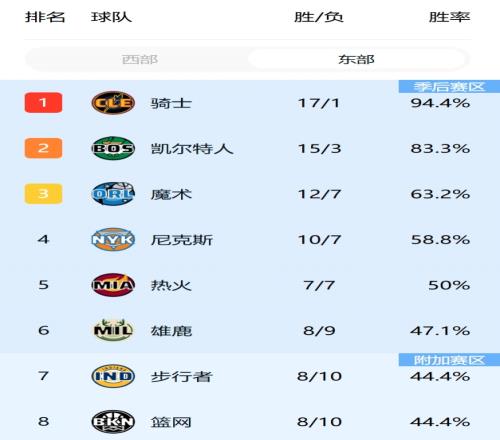Open the Milwaukee MIL team logo
This screenshot has width=500, height=440.
pyautogui.click(x=113, y=330)
